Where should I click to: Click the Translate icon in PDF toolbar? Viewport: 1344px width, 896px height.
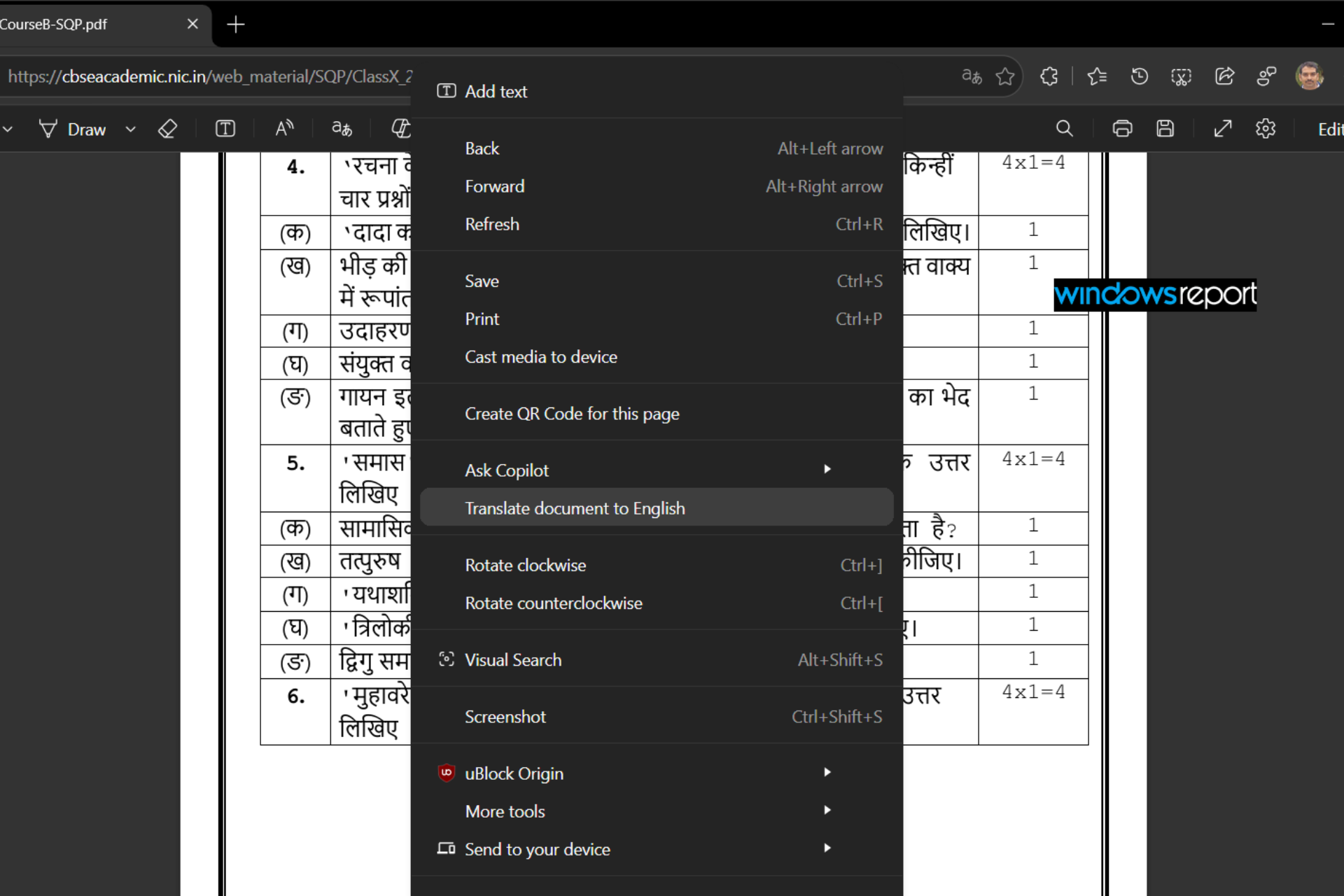coord(342,129)
